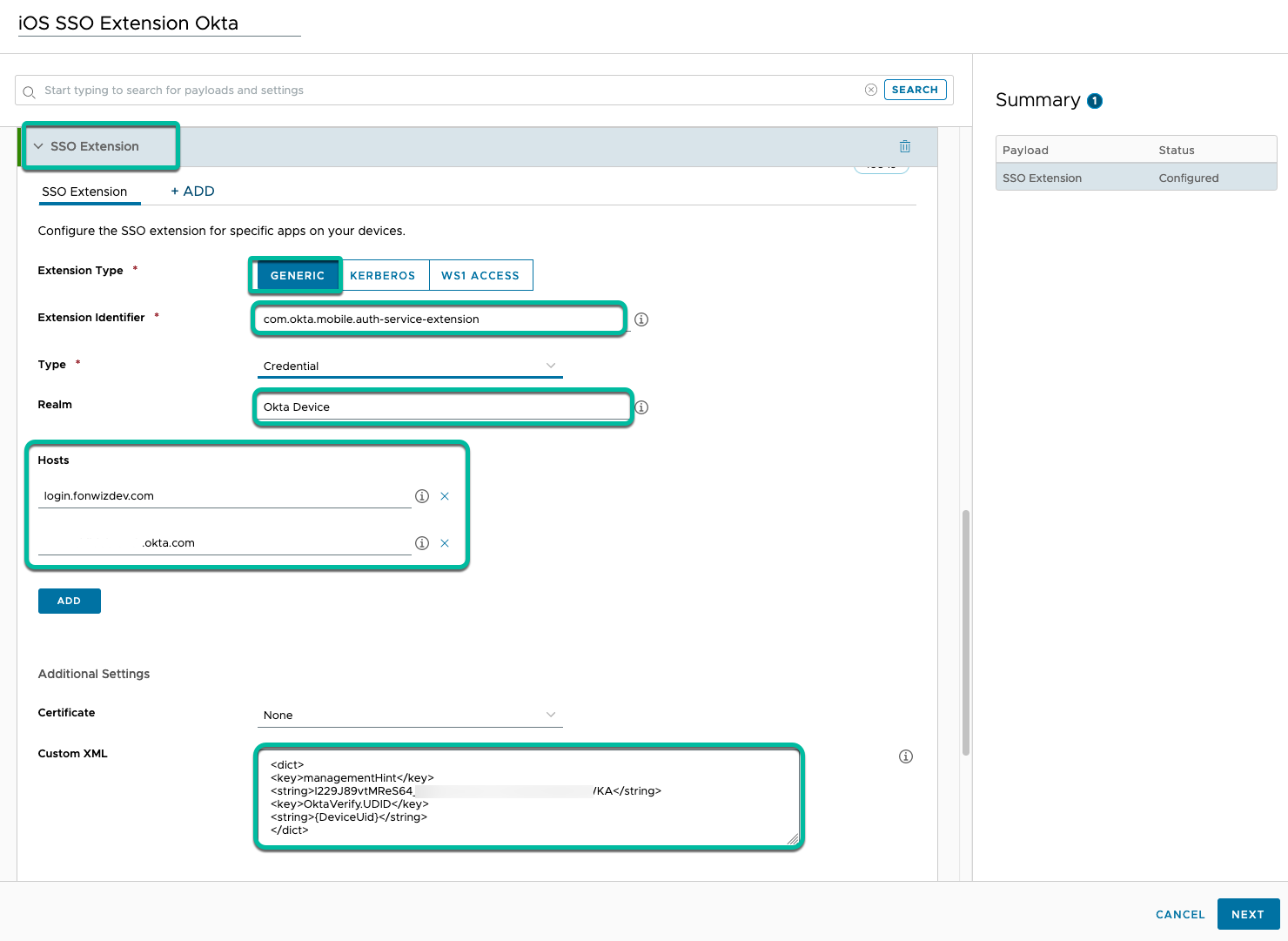Click + ADD tab to add payload
The image size is (1288, 941).
coord(192,192)
